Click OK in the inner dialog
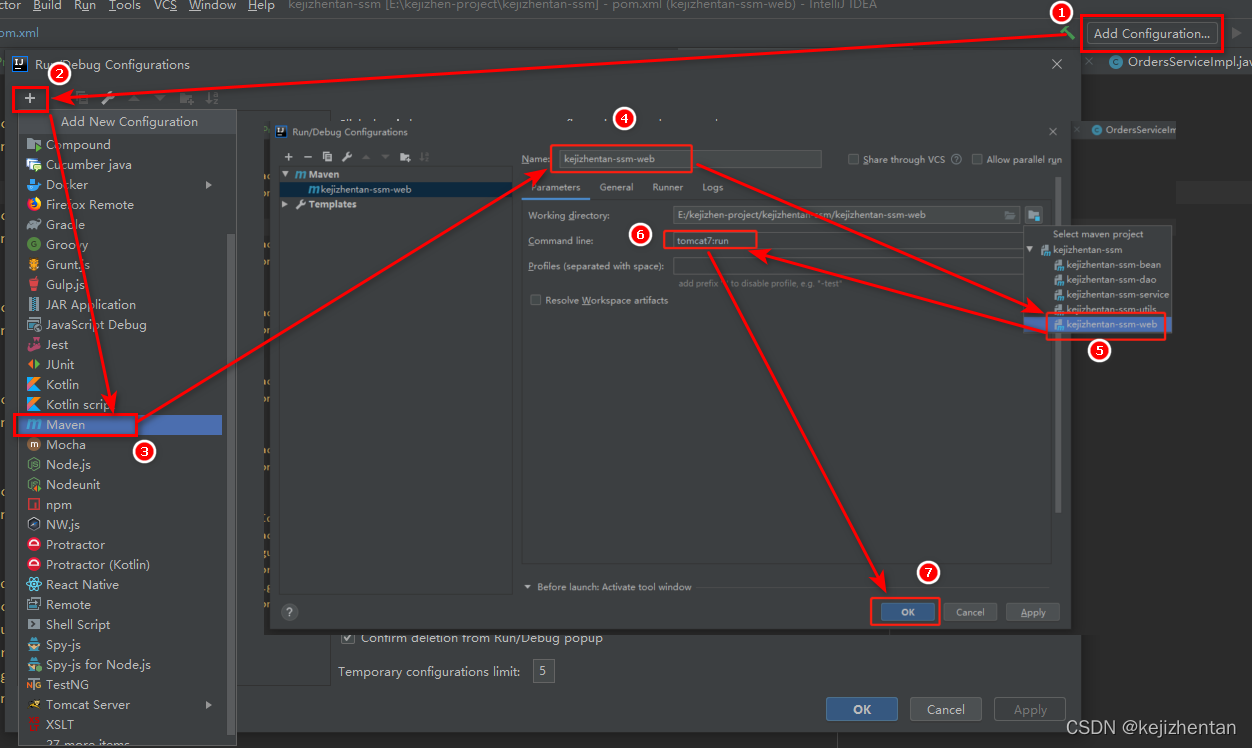Viewport: 1252px width, 748px height. coord(908,612)
